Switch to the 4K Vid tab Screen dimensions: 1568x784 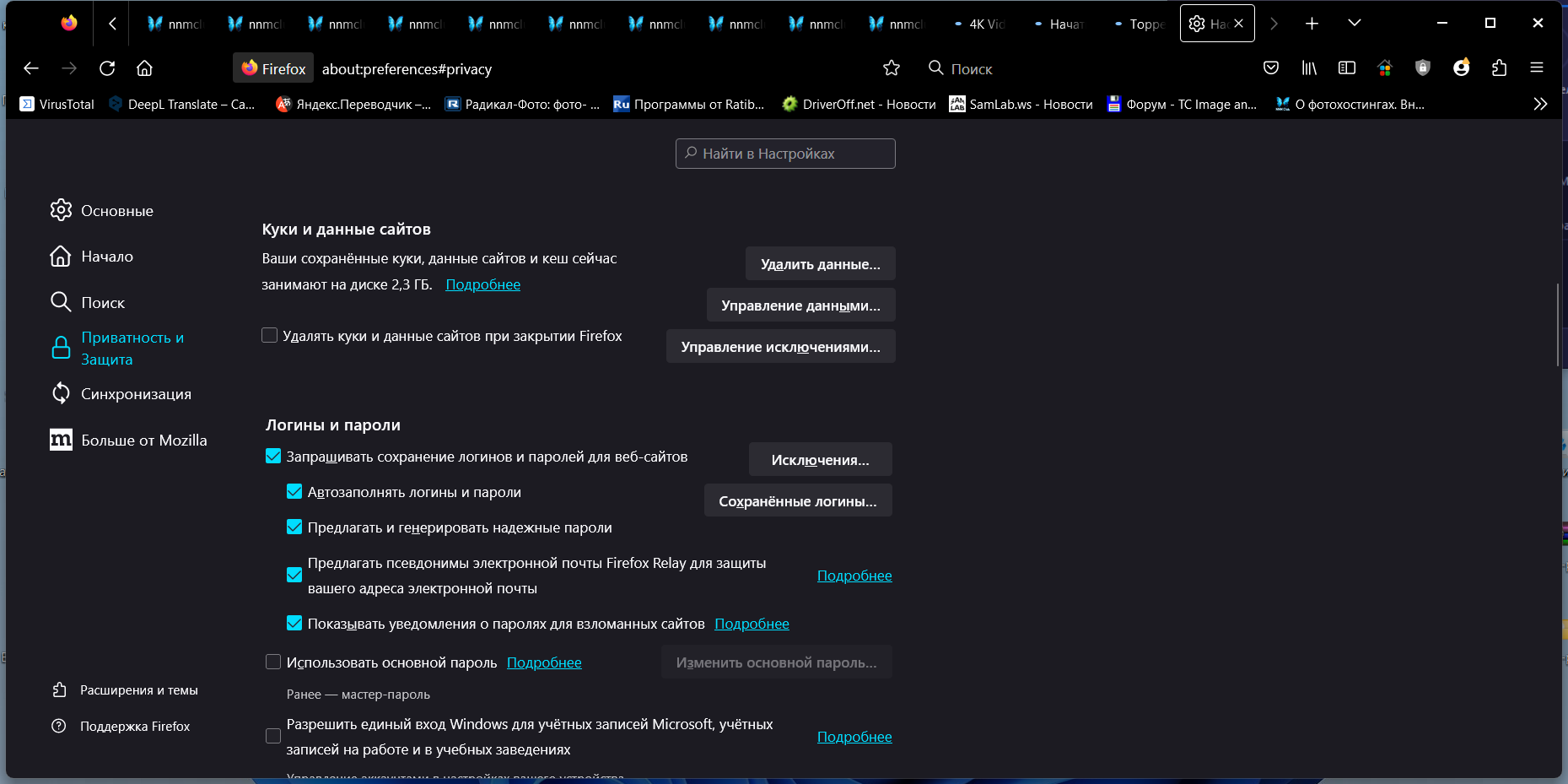(979, 24)
